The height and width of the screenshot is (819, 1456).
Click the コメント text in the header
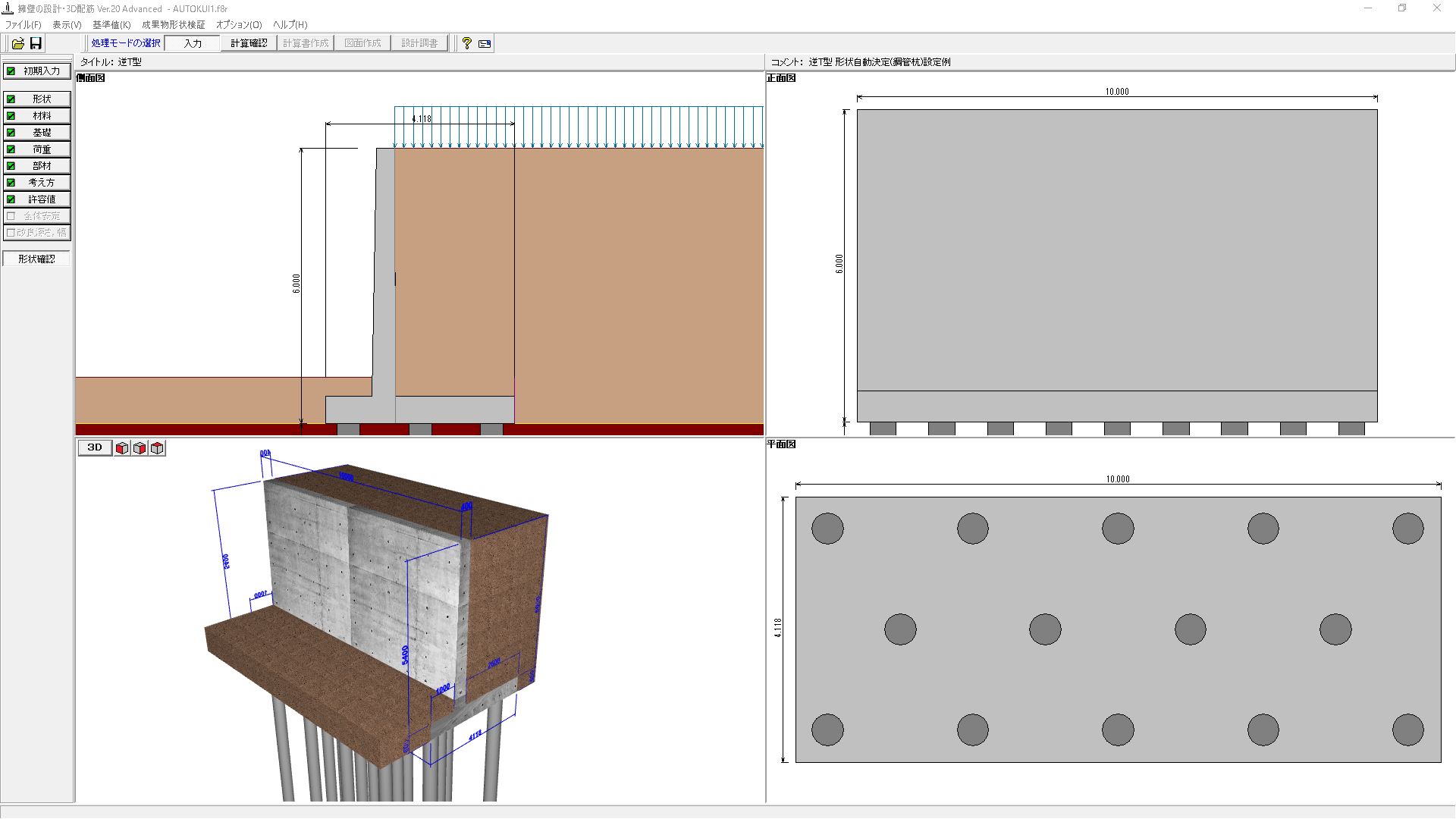861,62
